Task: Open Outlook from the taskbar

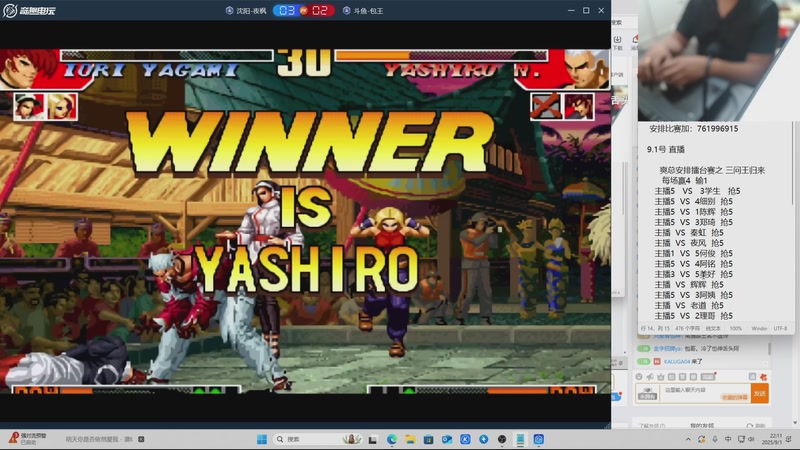Action: (x=447, y=439)
